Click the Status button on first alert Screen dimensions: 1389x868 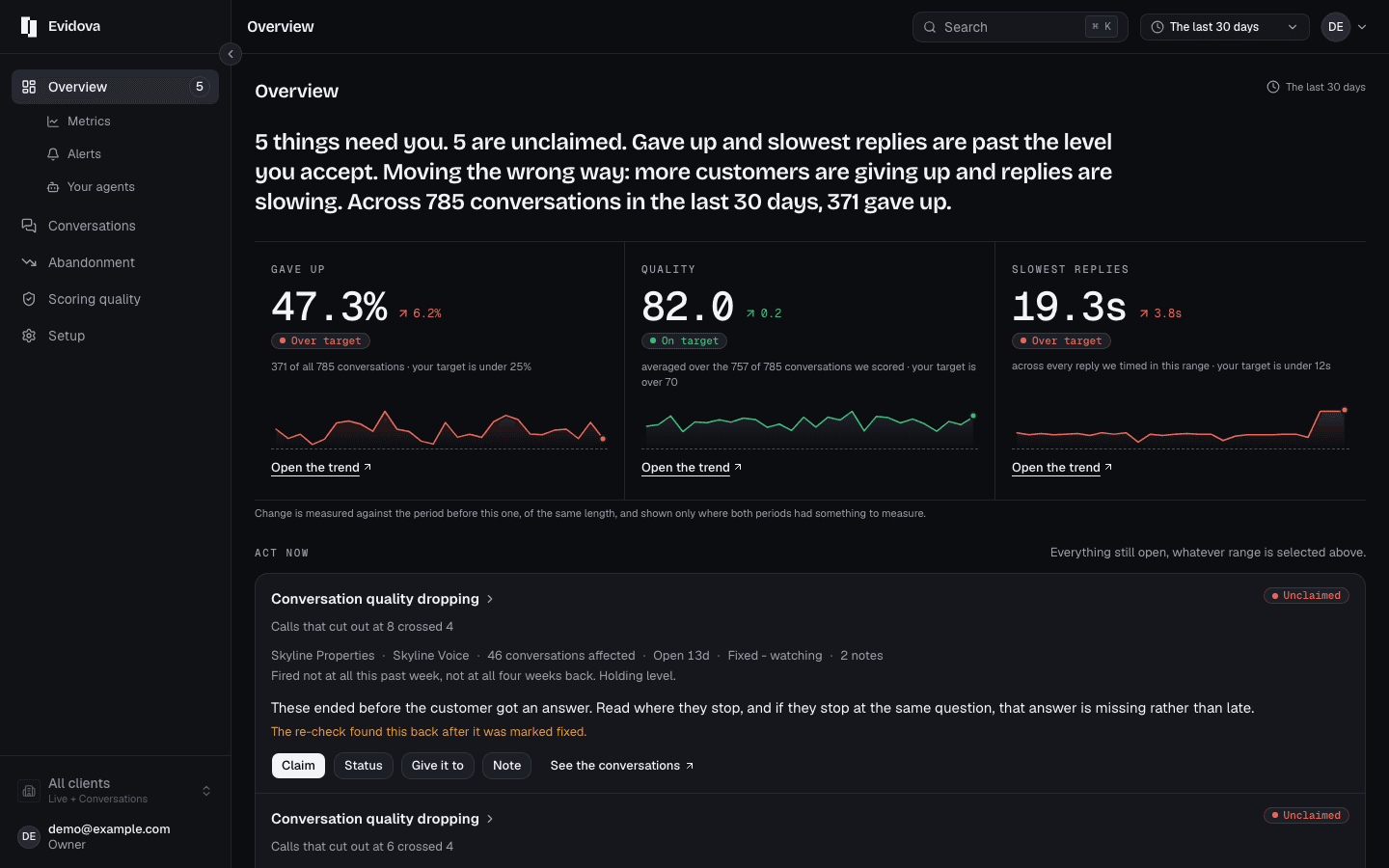pos(364,766)
